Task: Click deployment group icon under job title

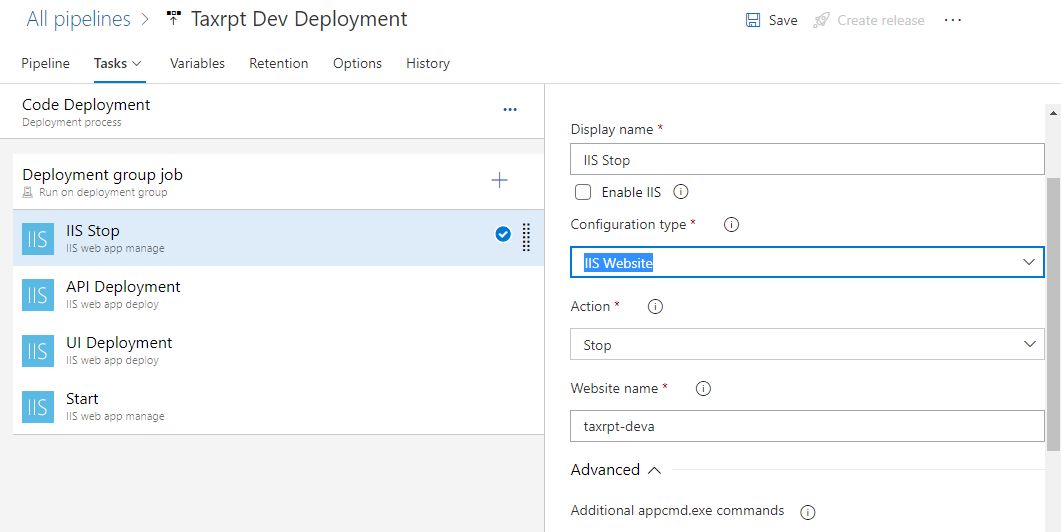Action: pyautogui.click(x=27, y=192)
